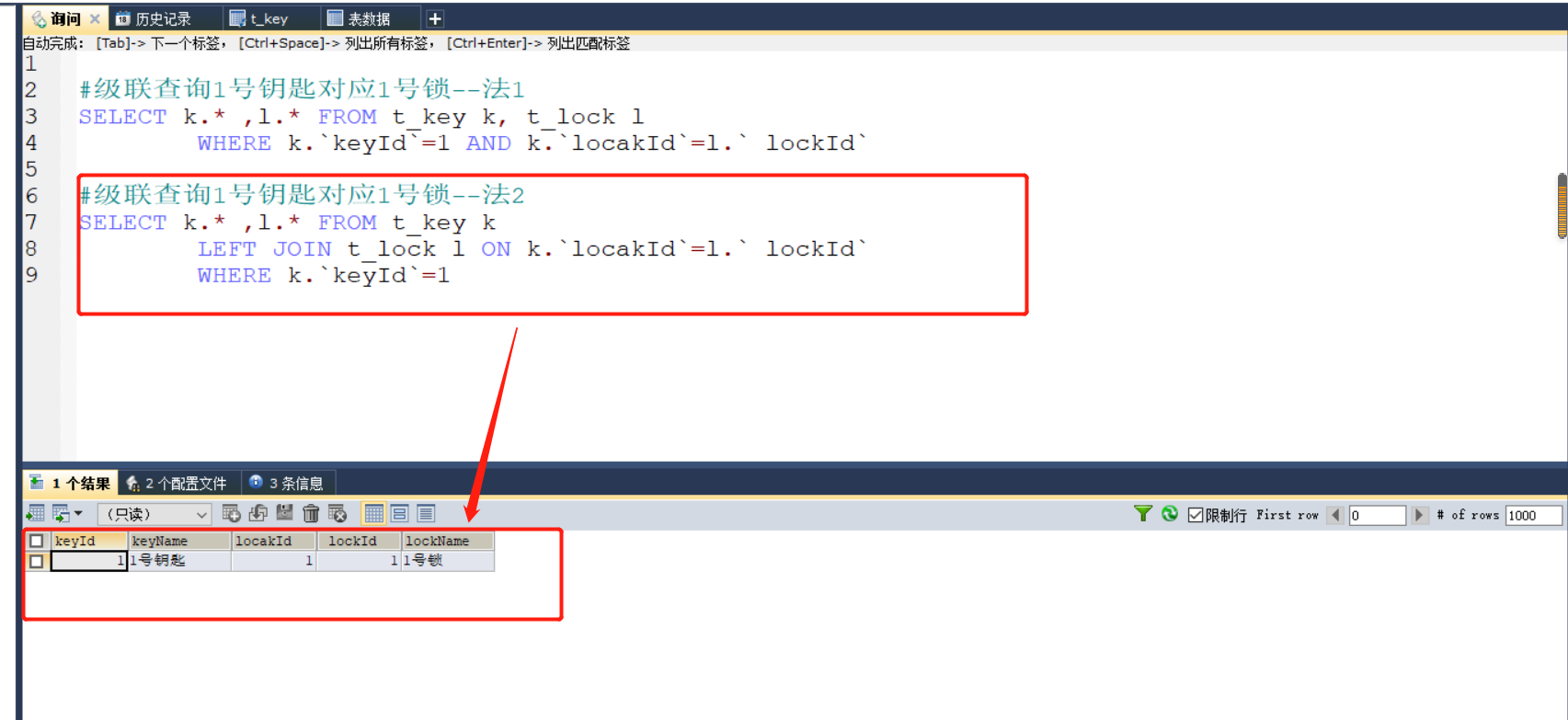The height and width of the screenshot is (720, 1568).
Task: Click the cancel changes icon
Action: coord(338,513)
